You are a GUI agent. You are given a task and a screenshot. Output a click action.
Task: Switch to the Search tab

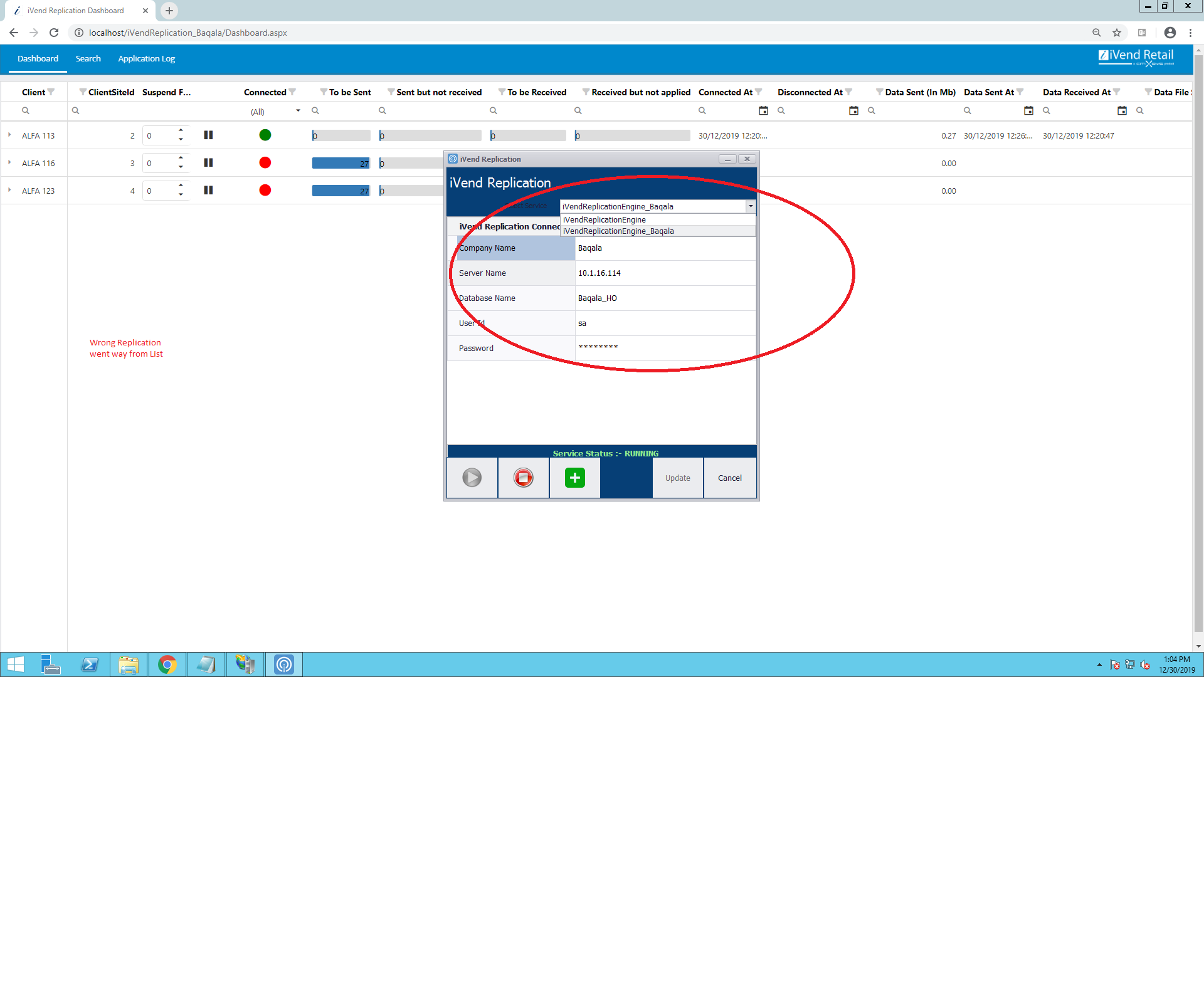coord(88,58)
